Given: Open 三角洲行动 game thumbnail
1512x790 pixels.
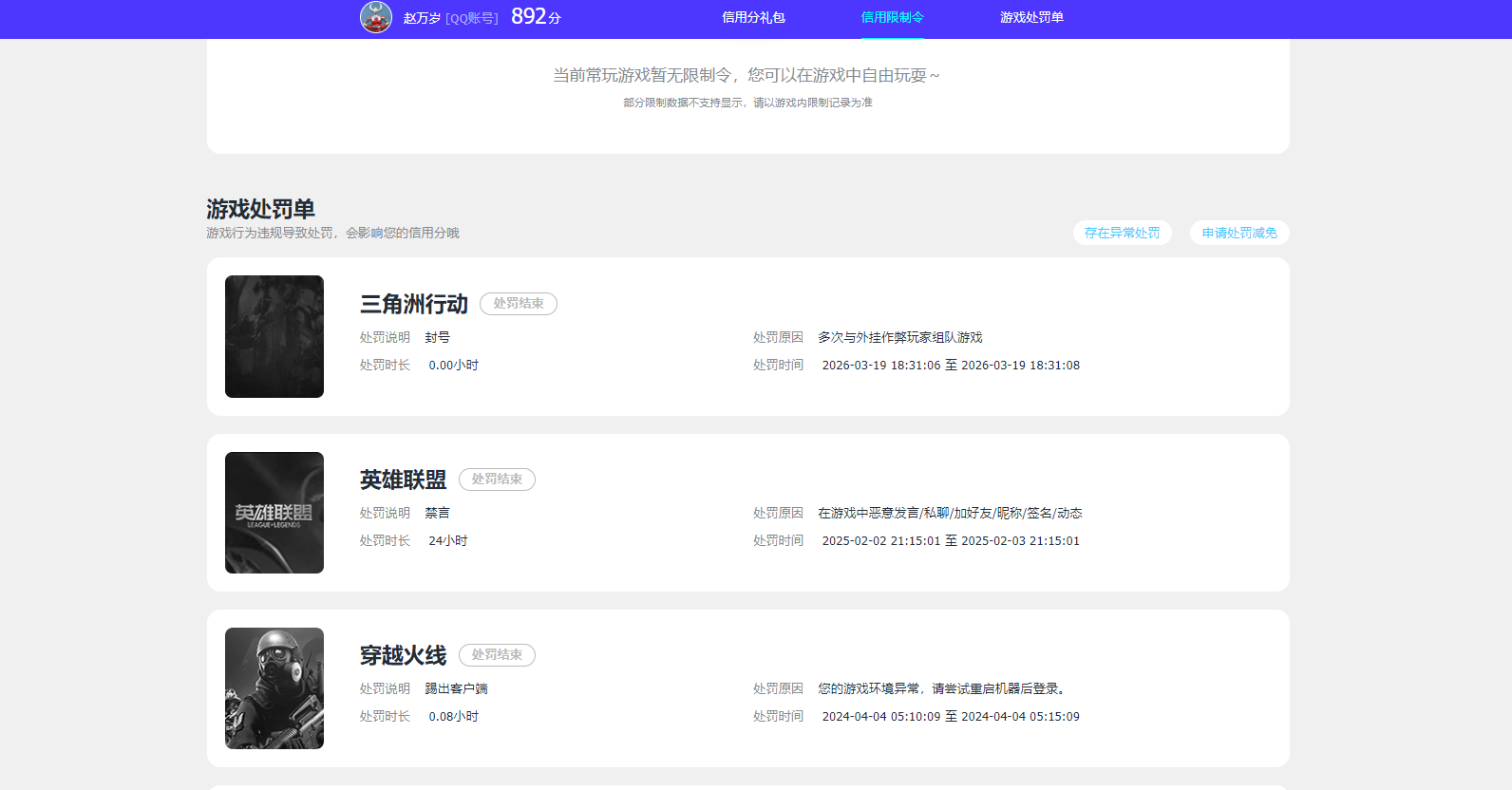Looking at the screenshot, I should [274, 336].
